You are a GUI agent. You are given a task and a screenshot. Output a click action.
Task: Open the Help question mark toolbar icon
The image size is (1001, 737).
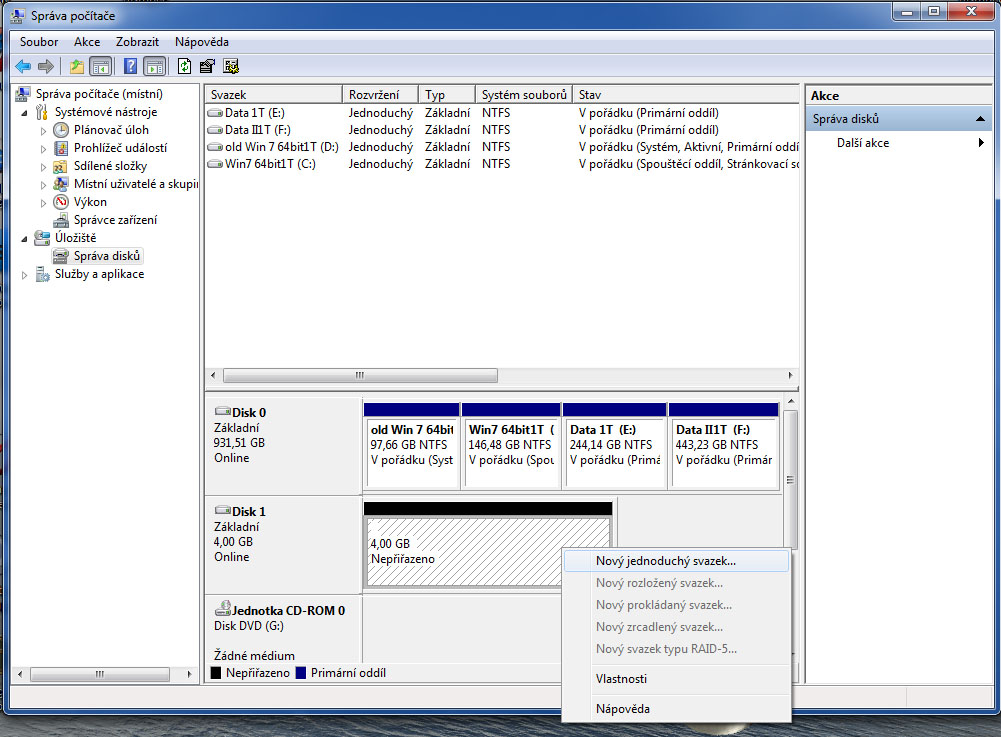point(130,66)
